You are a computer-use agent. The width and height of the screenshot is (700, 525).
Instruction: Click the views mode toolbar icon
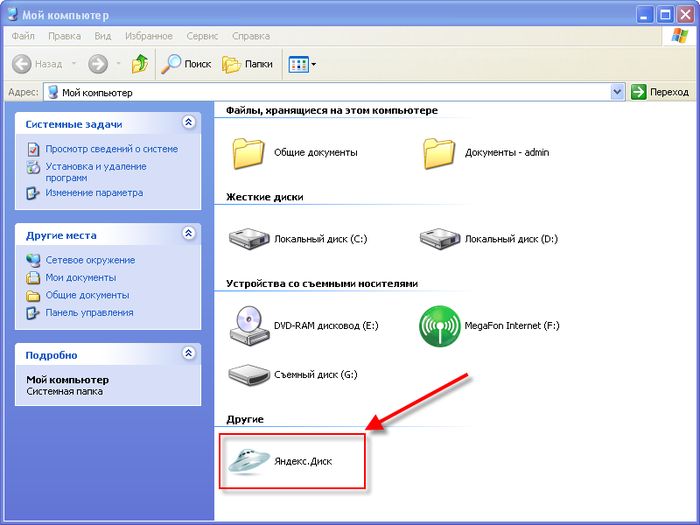coord(298,65)
